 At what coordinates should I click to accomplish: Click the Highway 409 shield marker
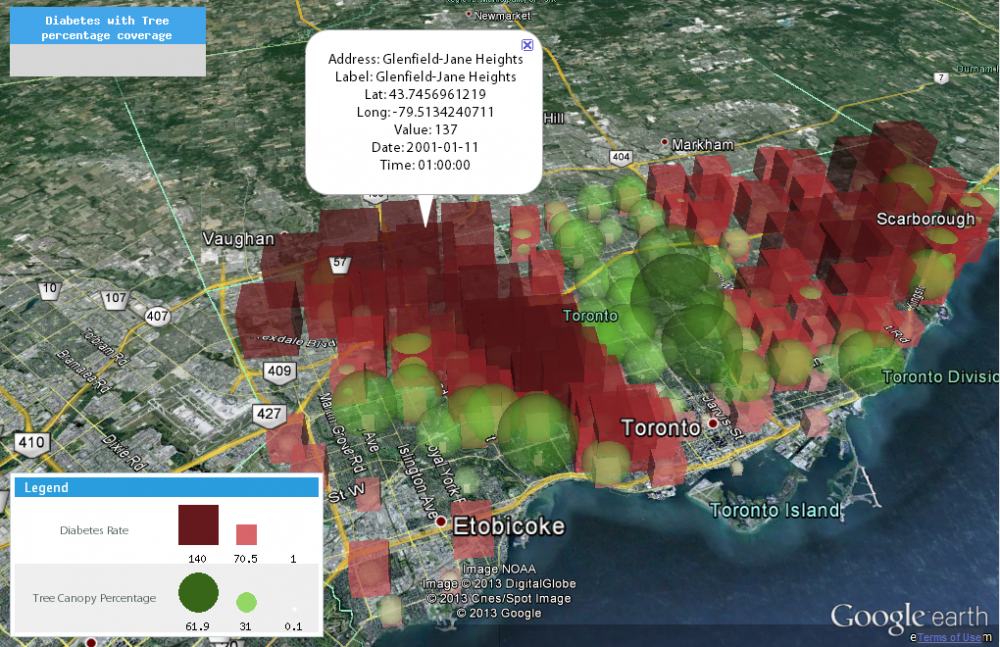click(280, 373)
